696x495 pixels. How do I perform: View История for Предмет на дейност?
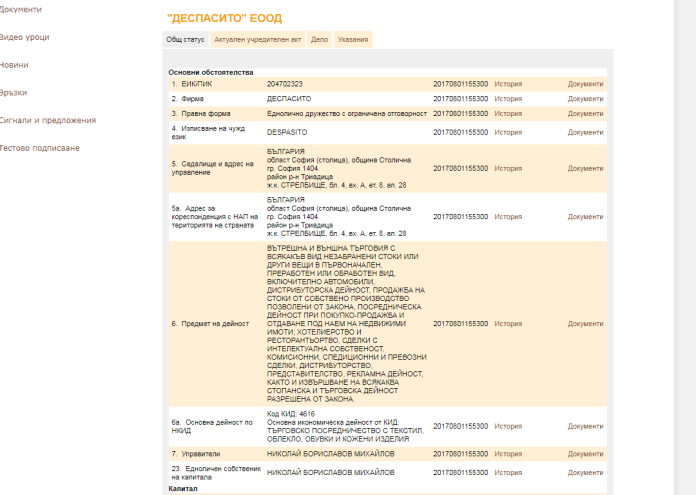click(x=508, y=324)
